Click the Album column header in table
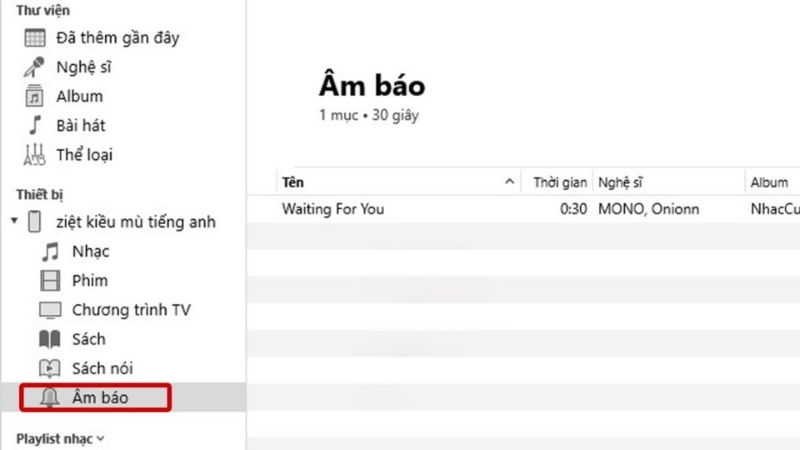 click(769, 182)
